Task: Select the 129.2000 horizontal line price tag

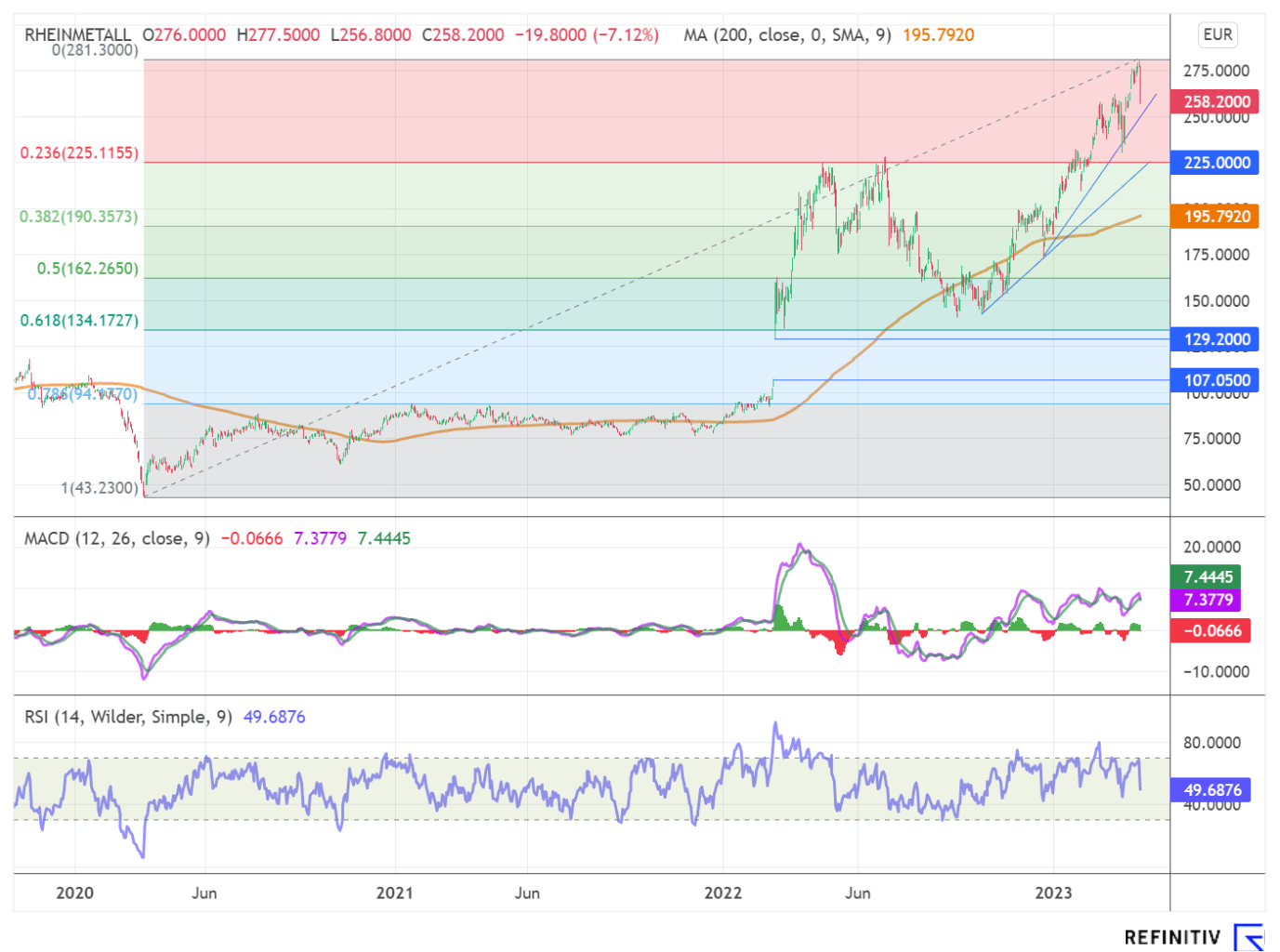Action: 1216,339
